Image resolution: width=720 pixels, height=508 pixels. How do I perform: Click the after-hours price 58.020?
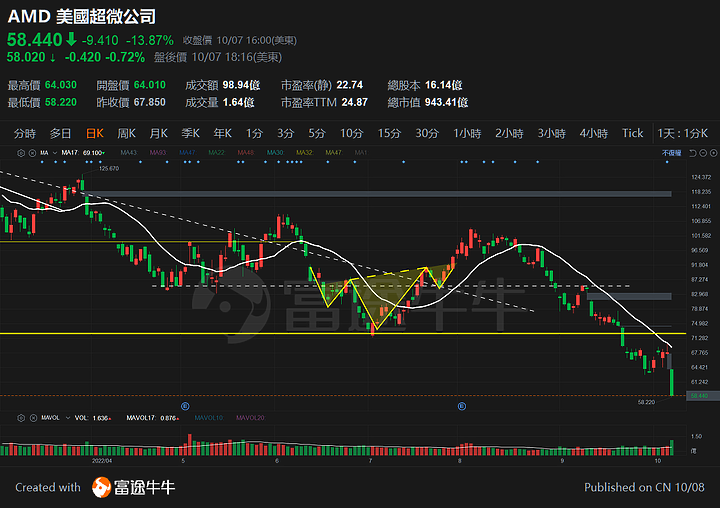click(x=26, y=57)
